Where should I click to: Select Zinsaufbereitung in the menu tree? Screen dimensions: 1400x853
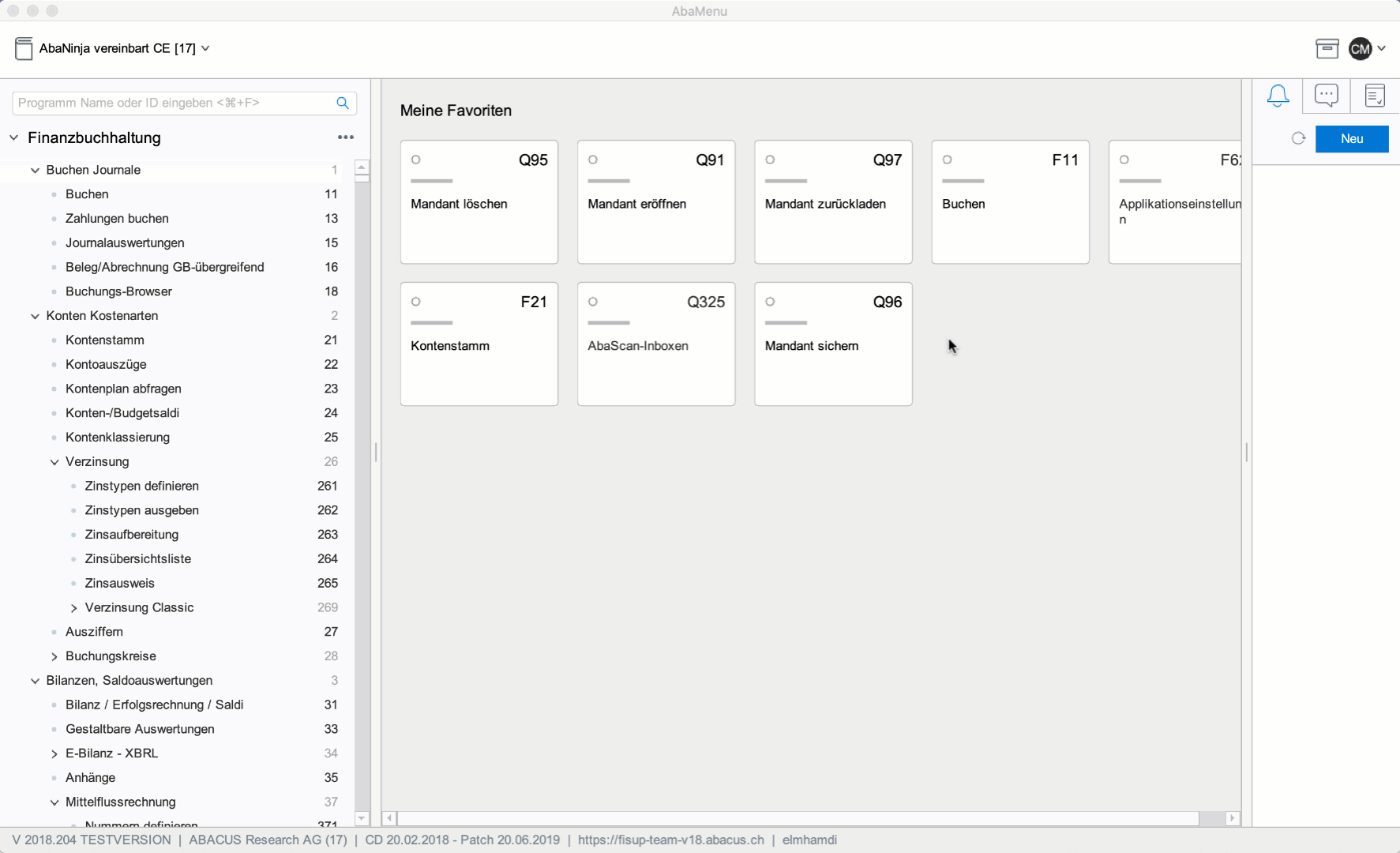tap(131, 535)
